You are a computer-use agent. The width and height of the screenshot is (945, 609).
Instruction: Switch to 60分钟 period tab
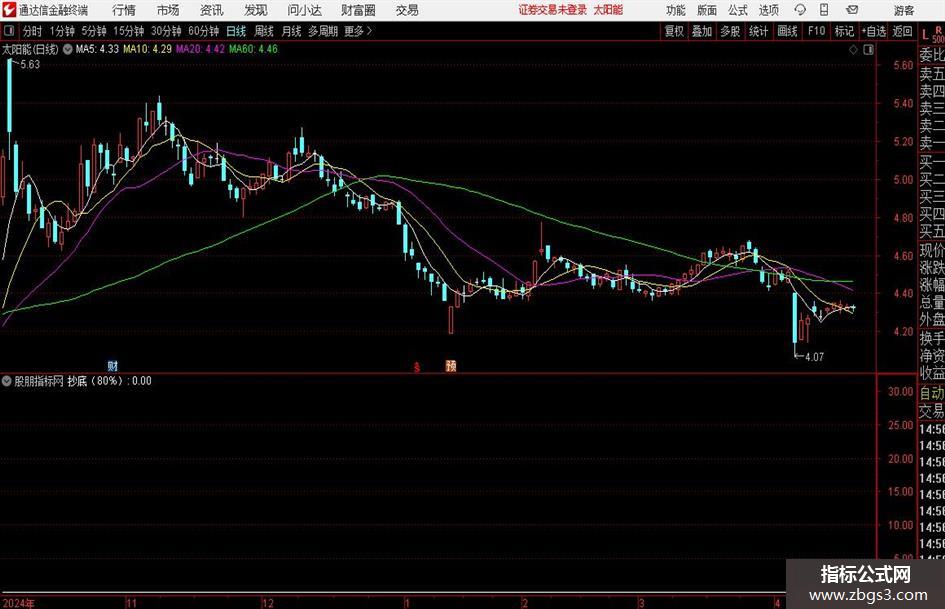(x=203, y=31)
